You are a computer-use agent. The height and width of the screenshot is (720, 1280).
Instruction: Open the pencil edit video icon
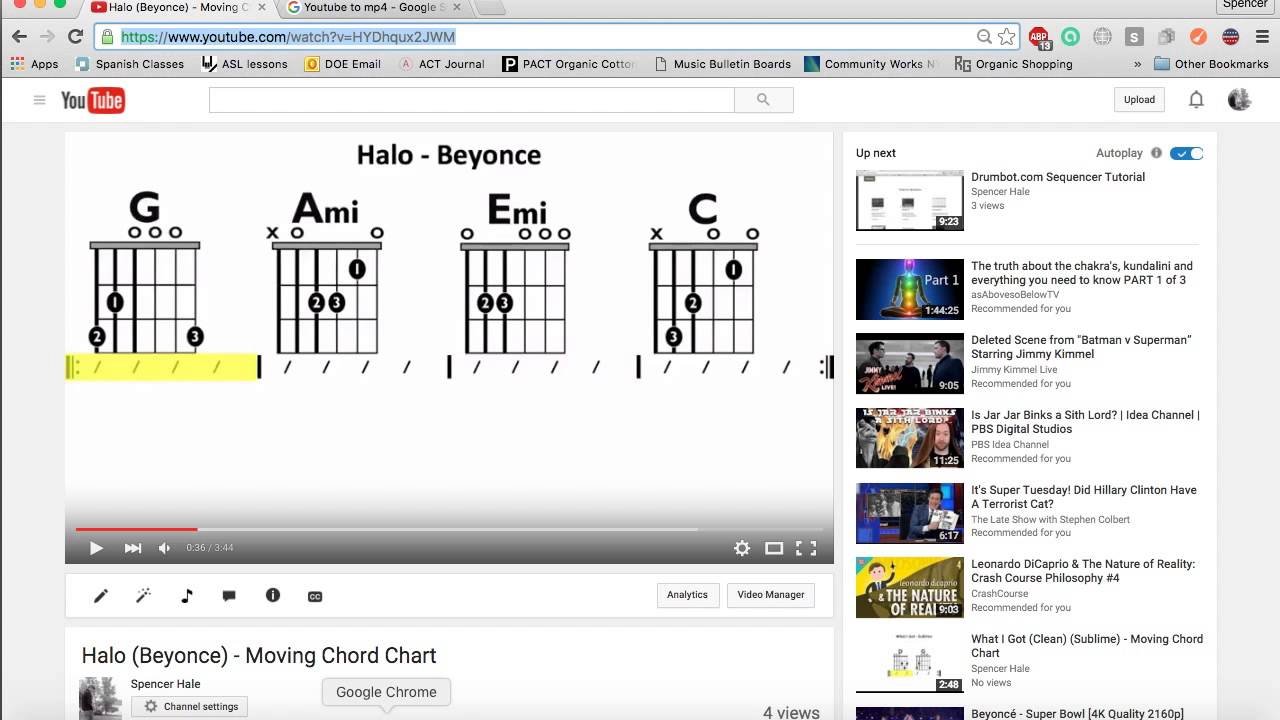pyautogui.click(x=101, y=596)
